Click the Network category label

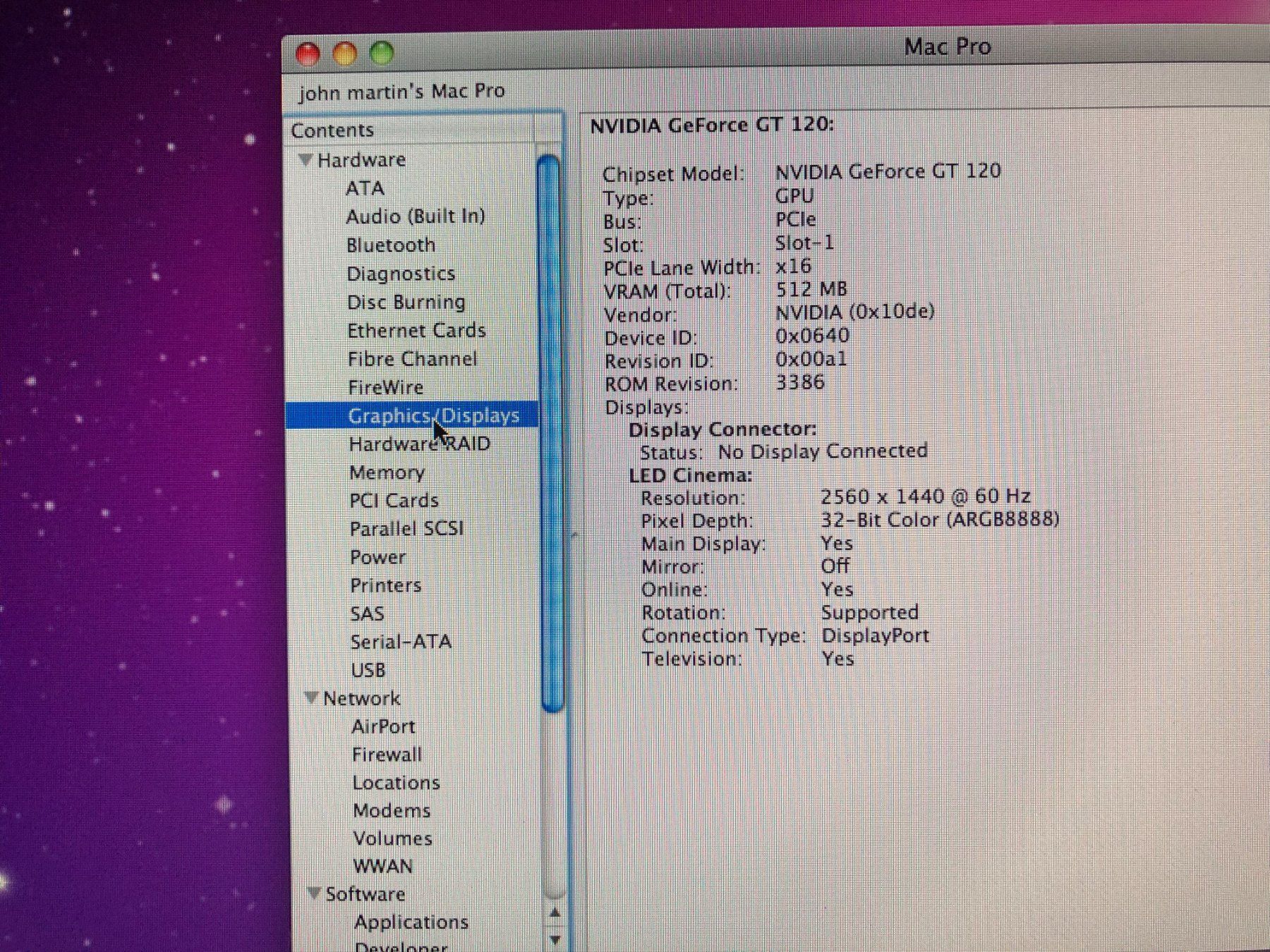(x=361, y=698)
